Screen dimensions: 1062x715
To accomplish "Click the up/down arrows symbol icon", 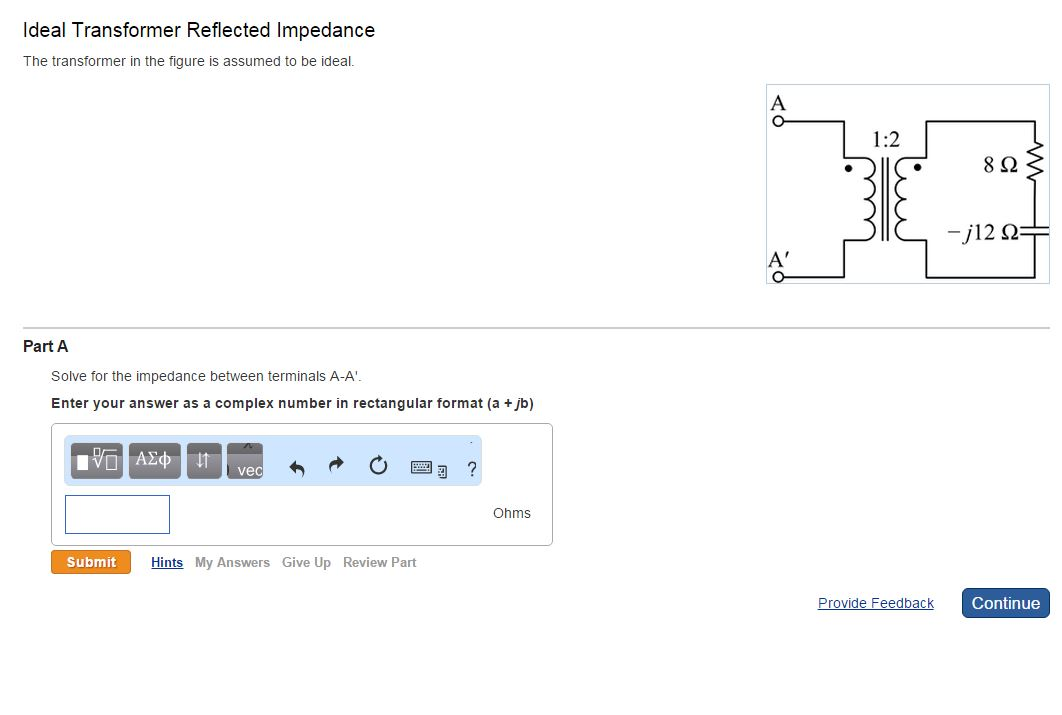I will 204,460.
